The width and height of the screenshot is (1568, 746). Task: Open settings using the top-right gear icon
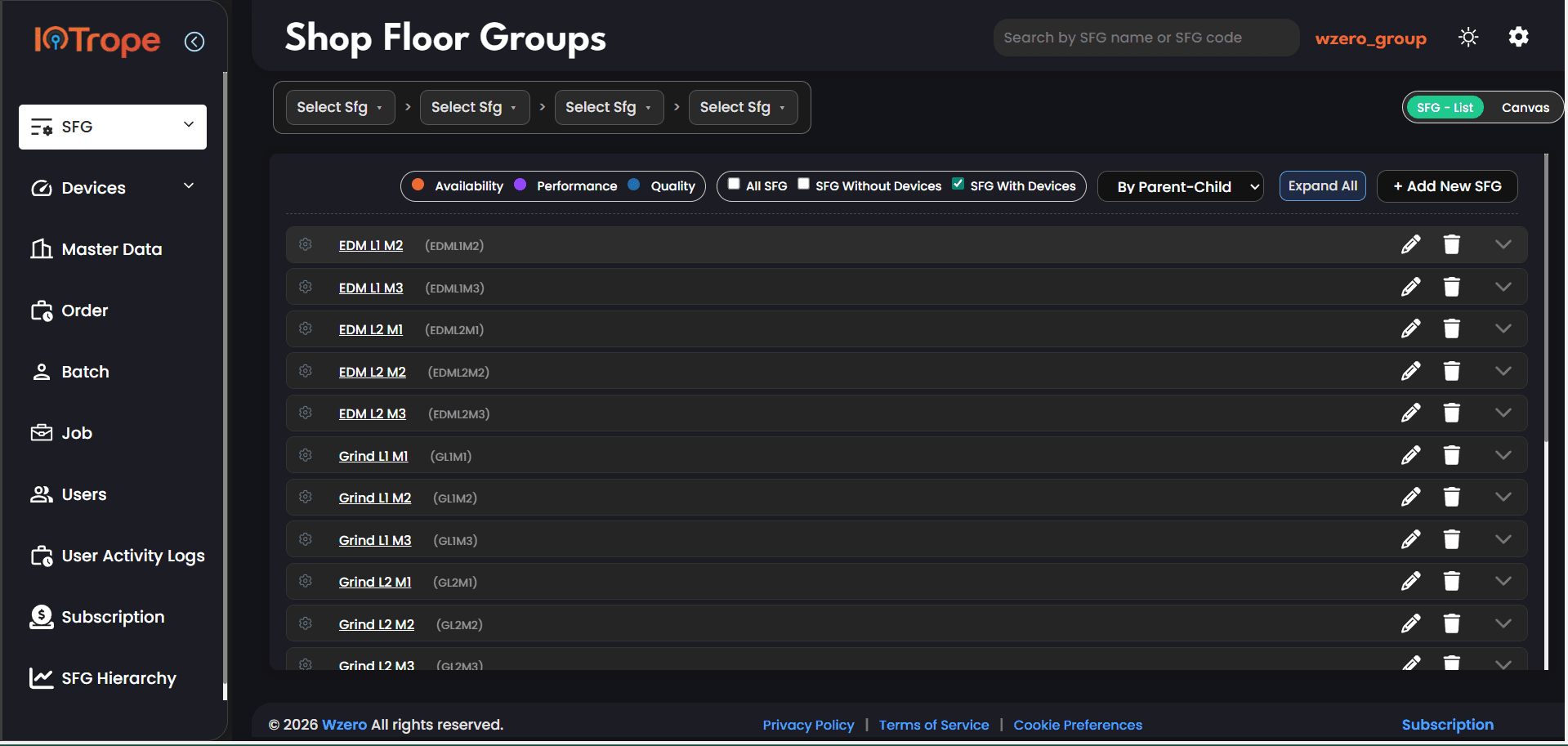click(x=1518, y=37)
